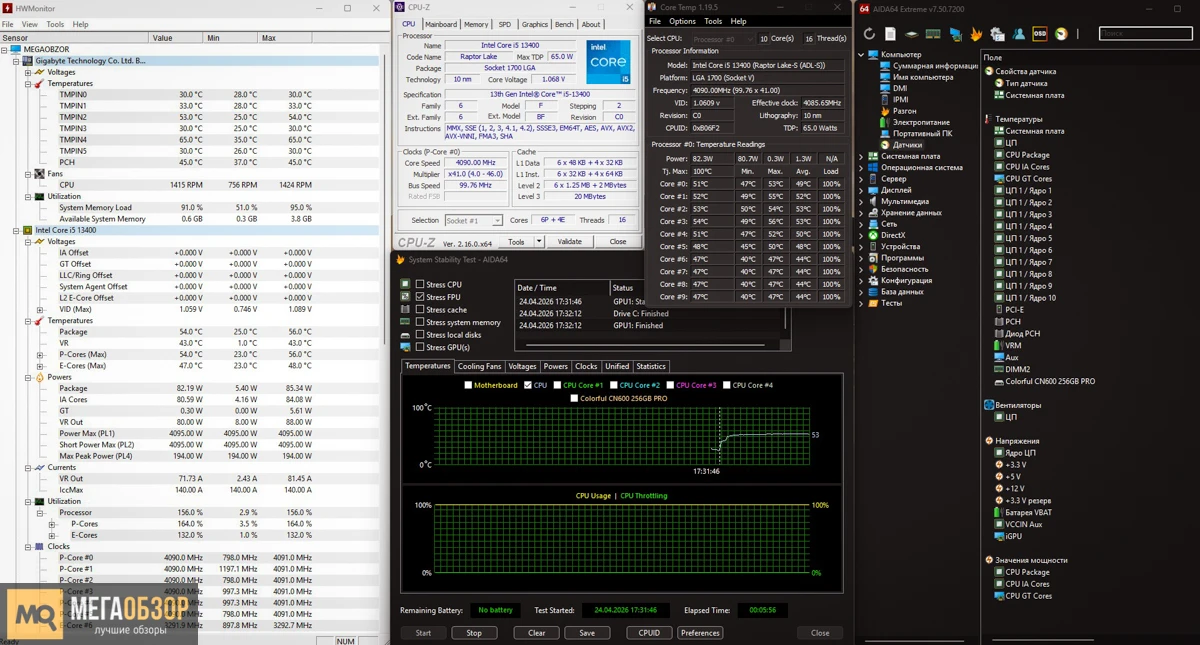Image resolution: width=1200 pixels, height=645 pixels.
Task: Collapse the Компьютер node in AIDA64
Action: 861,55
